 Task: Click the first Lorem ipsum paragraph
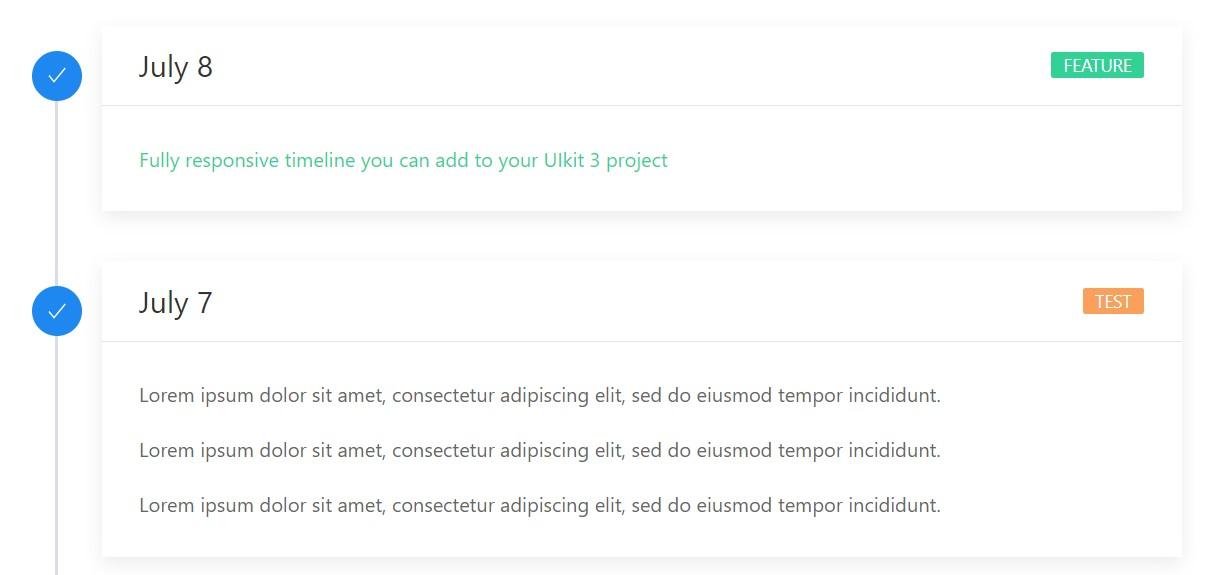(539, 396)
